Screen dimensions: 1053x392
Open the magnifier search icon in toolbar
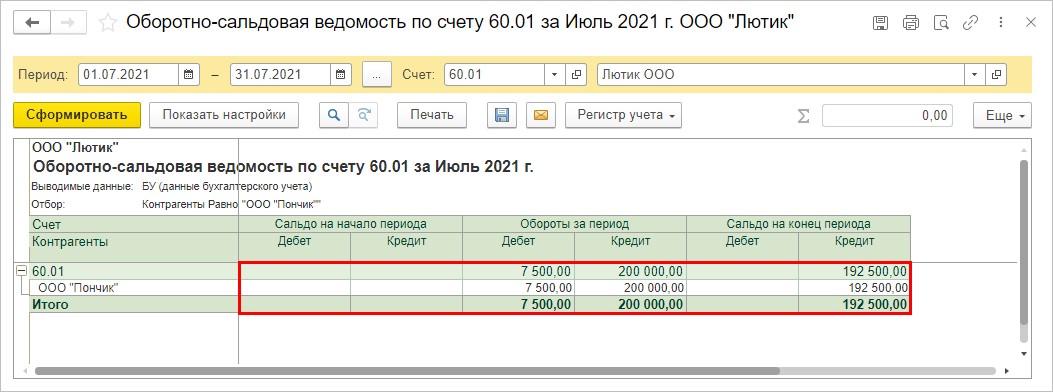pos(333,115)
